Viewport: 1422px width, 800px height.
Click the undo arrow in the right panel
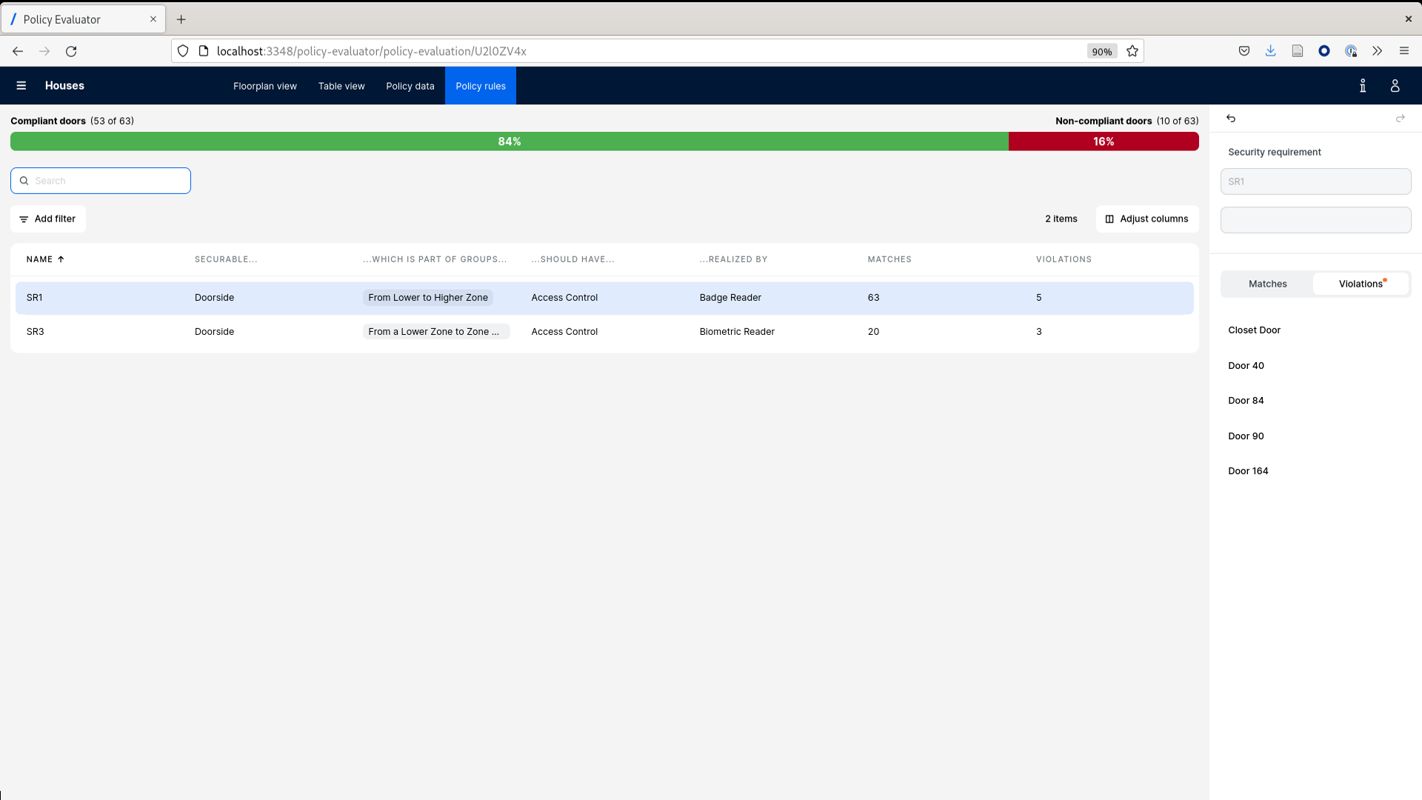(x=1230, y=118)
